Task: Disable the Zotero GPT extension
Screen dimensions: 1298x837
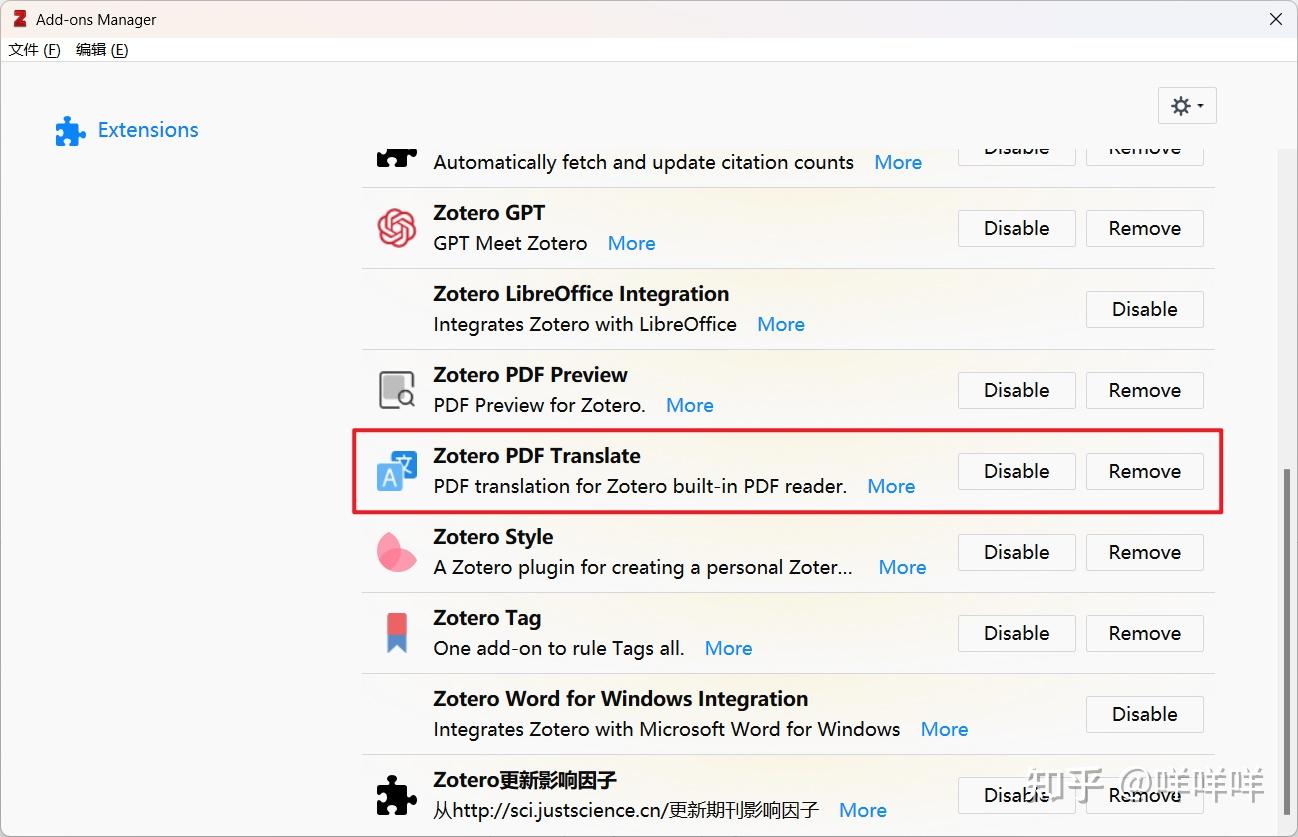Action: tap(1017, 228)
